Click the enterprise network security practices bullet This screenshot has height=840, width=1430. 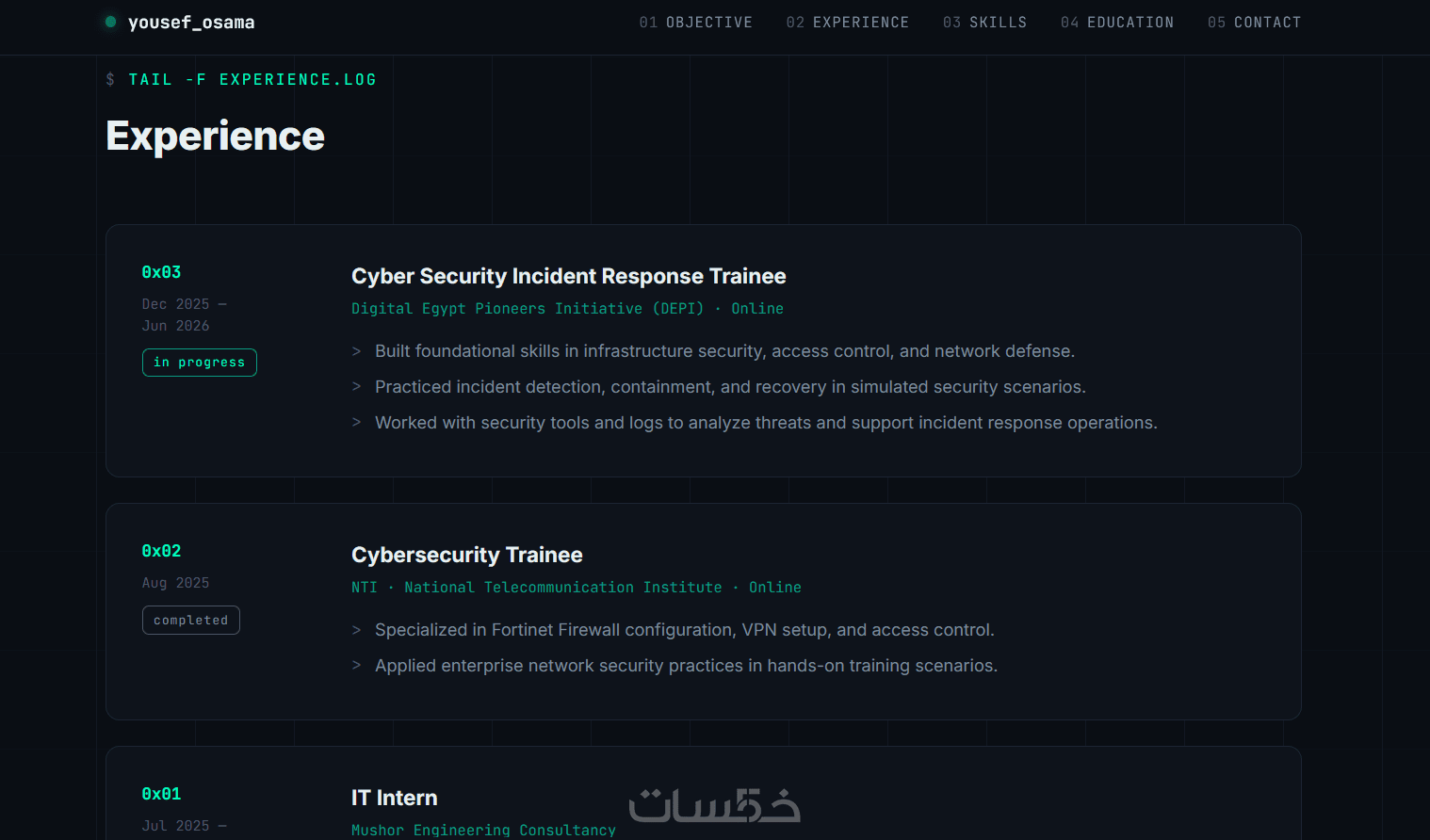(686, 666)
